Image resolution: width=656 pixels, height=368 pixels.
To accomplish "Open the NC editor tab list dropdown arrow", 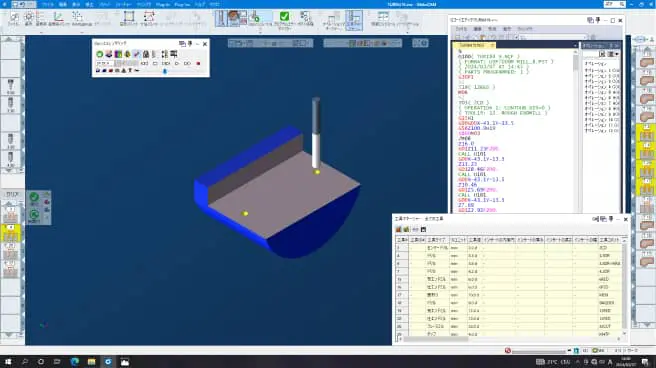I will point(575,45).
